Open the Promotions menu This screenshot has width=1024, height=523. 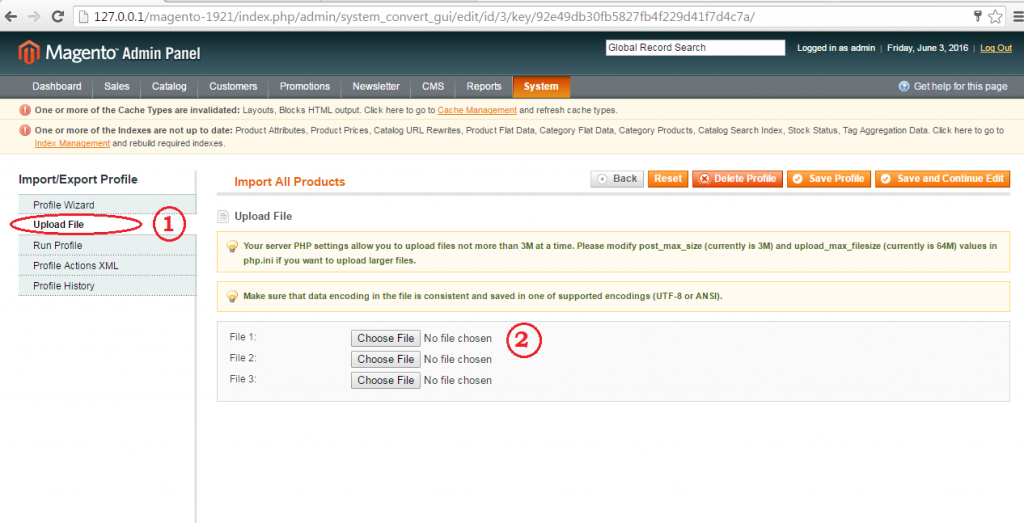305,86
